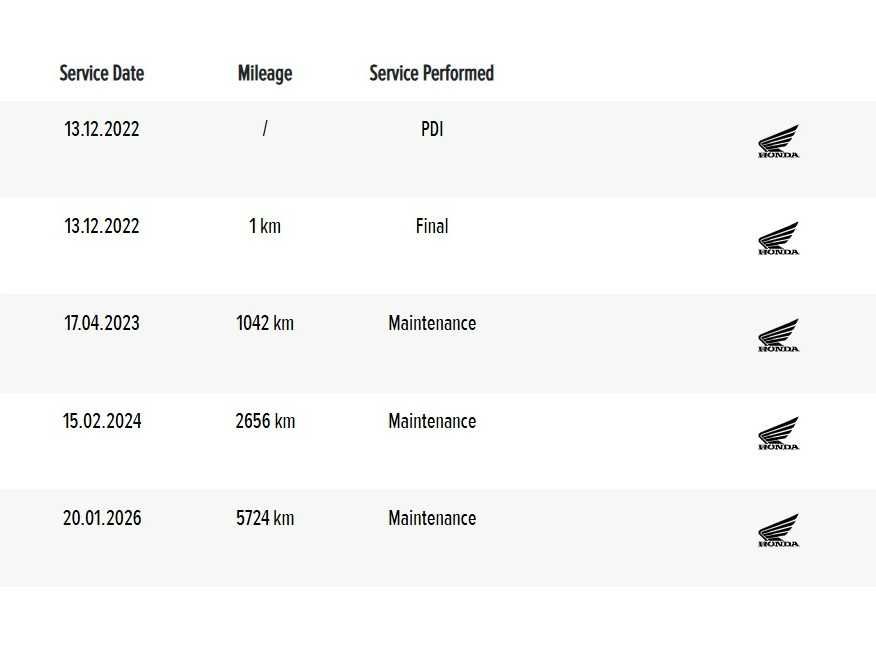Click the Service Date column header
This screenshot has height=652, width=876.
pyautogui.click(x=102, y=73)
